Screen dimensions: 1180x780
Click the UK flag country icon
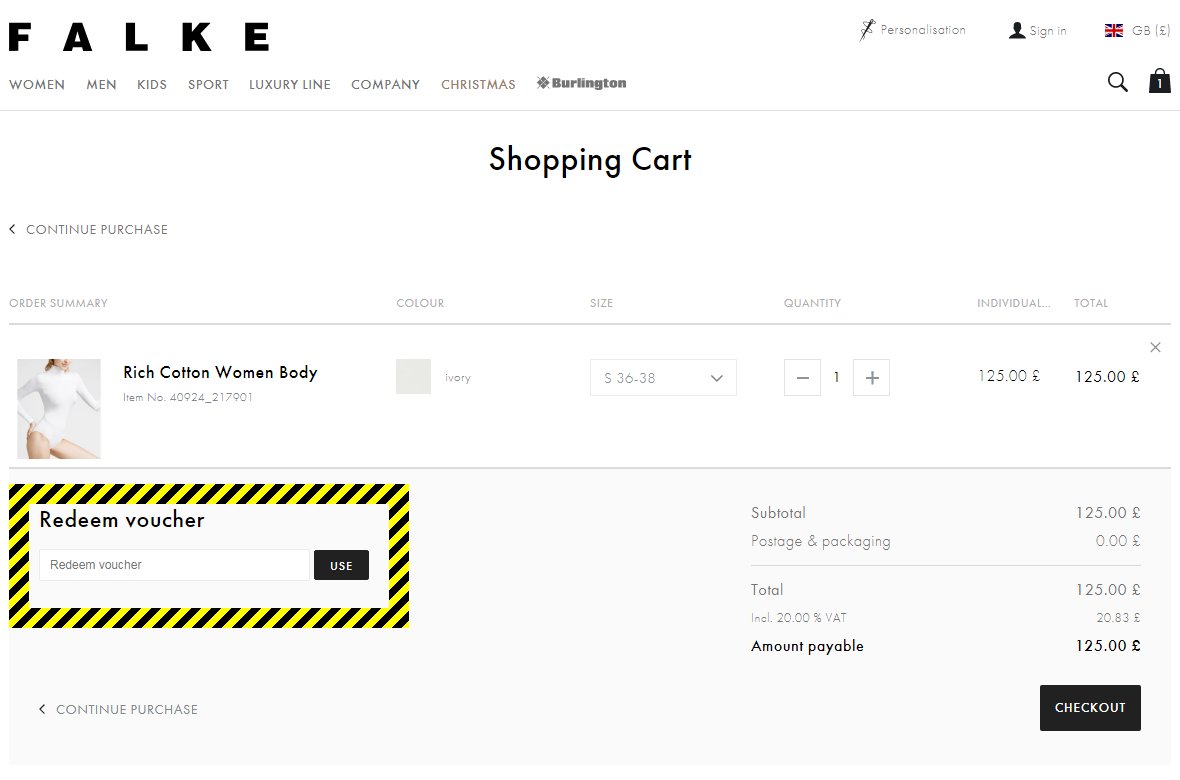pyautogui.click(x=1114, y=30)
